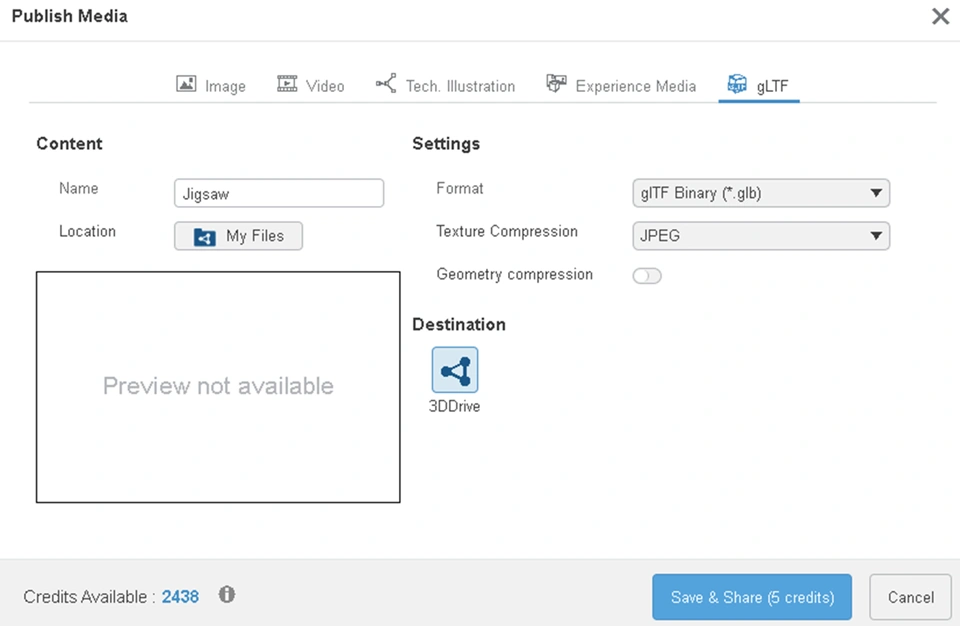The height and width of the screenshot is (626, 960).
Task: Click the Image tab icon
Action: (x=186, y=85)
